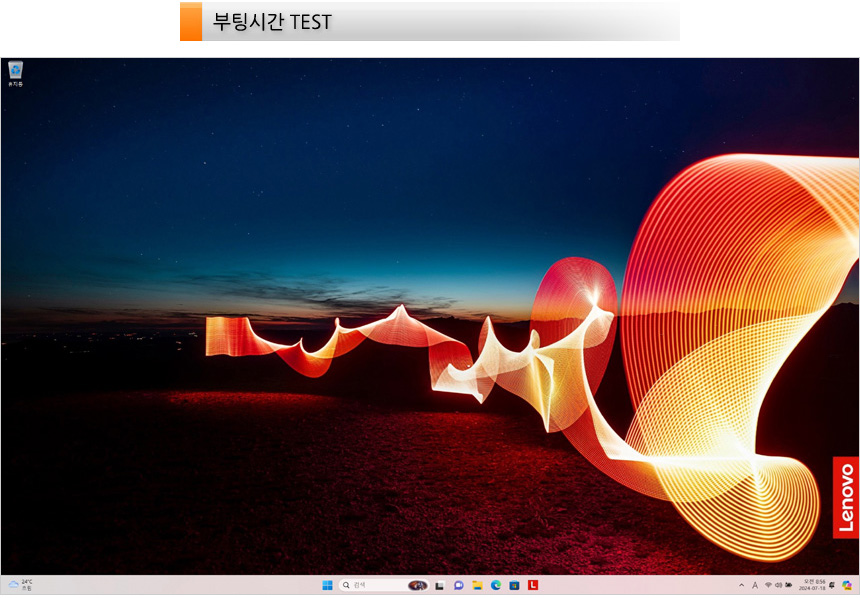Viewport: 860px width, 598px height.
Task: Check the battery status icon
Action: coord(789,585)
